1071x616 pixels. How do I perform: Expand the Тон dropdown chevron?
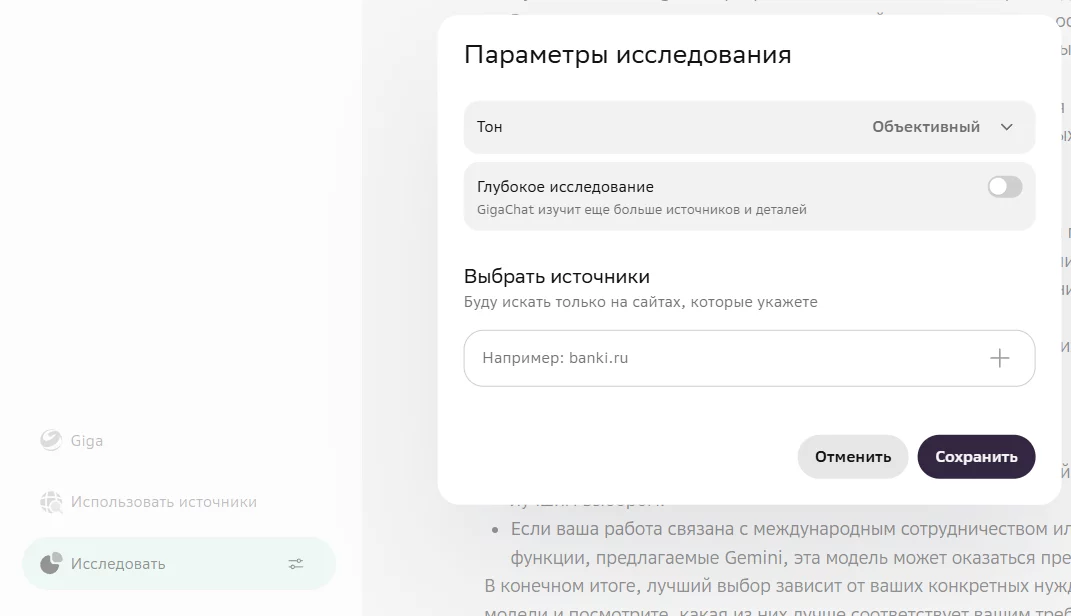1007,127
